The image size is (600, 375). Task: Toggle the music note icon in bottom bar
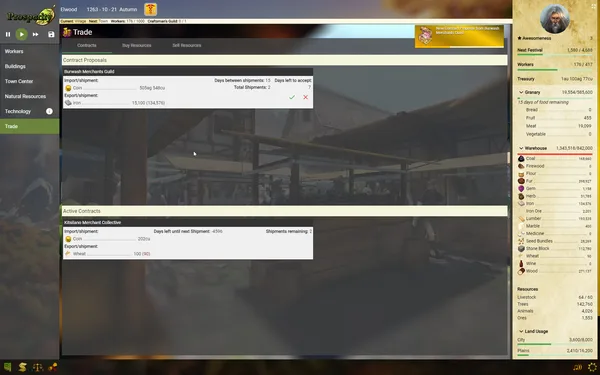click(577, 367)
